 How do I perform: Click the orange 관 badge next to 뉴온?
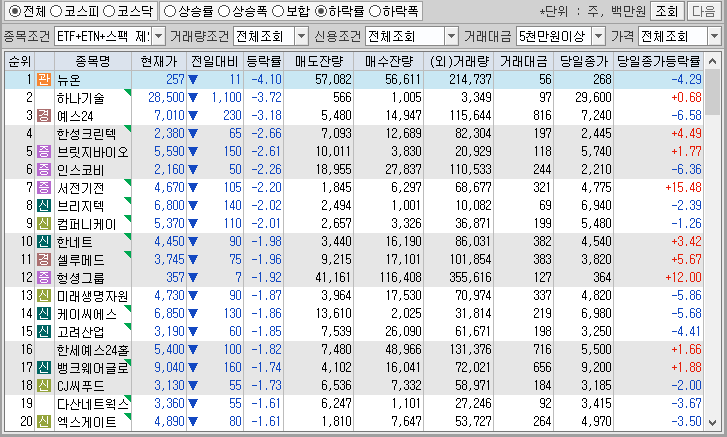[44, 80]
